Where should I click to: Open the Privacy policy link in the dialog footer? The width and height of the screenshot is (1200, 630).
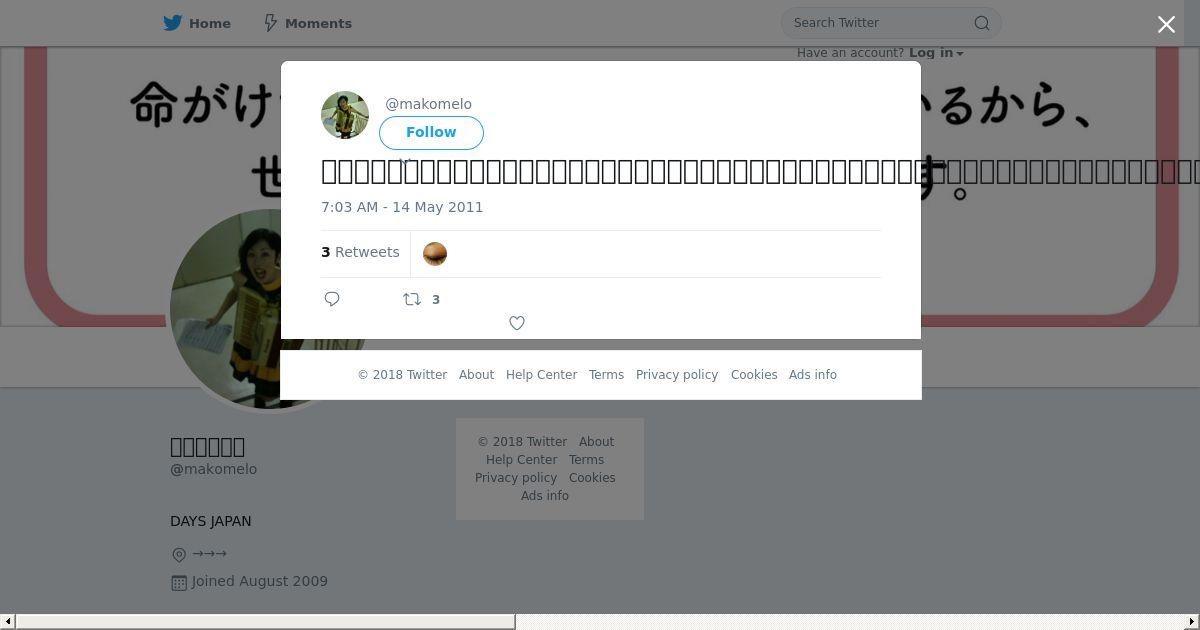click(677, 375)
